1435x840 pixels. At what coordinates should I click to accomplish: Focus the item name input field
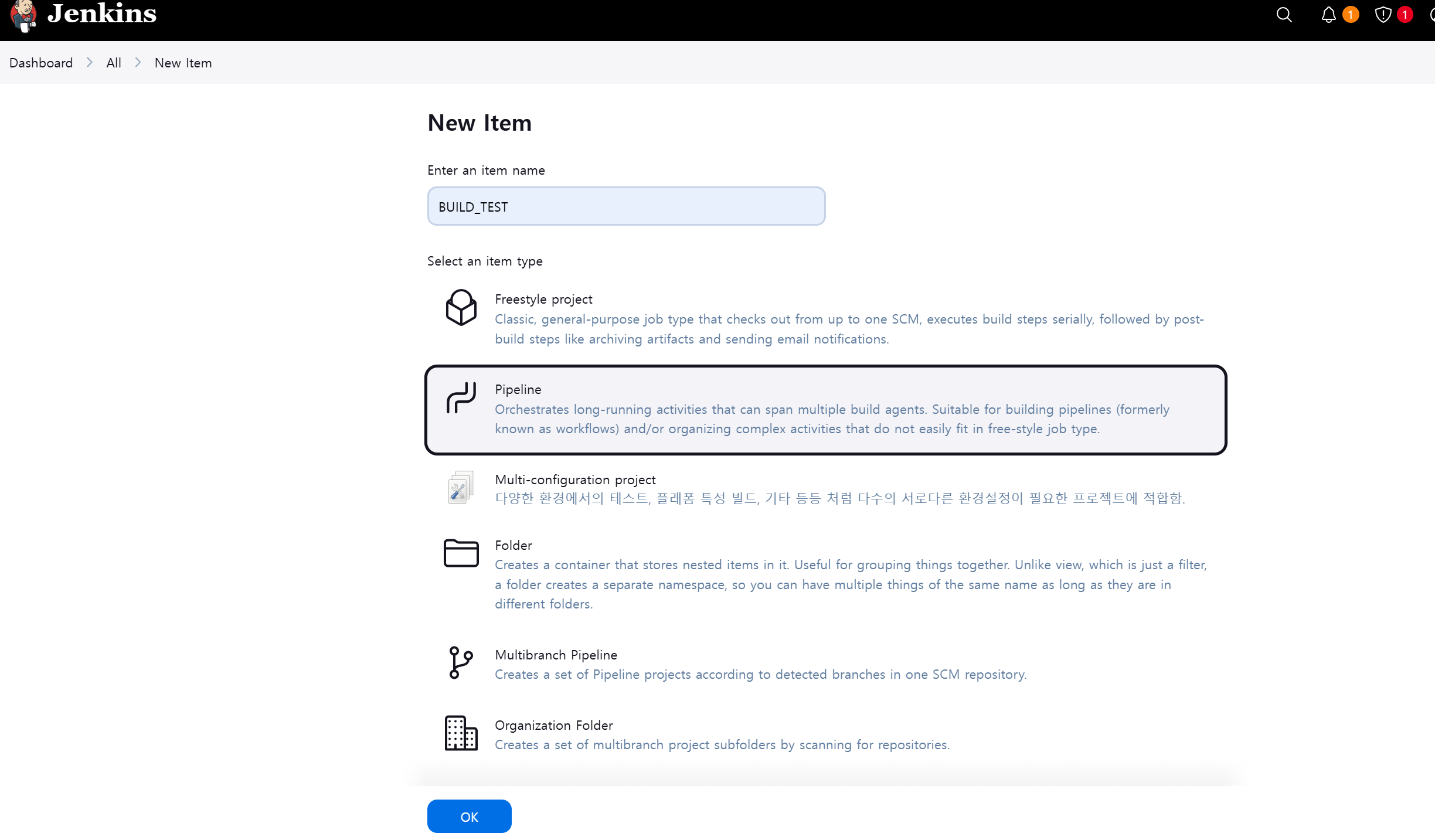click(626, 206)
